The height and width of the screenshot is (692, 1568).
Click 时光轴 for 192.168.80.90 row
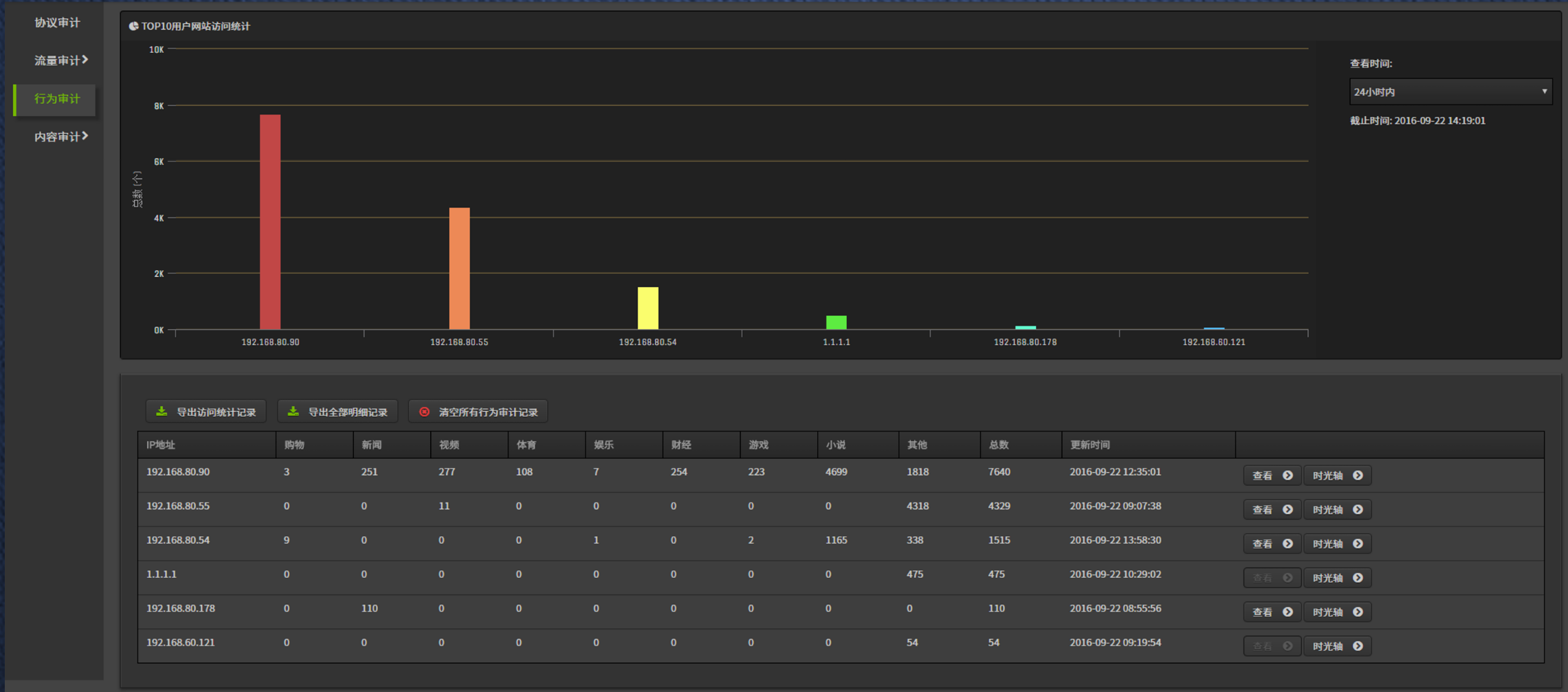click(x=1337, y=476)
